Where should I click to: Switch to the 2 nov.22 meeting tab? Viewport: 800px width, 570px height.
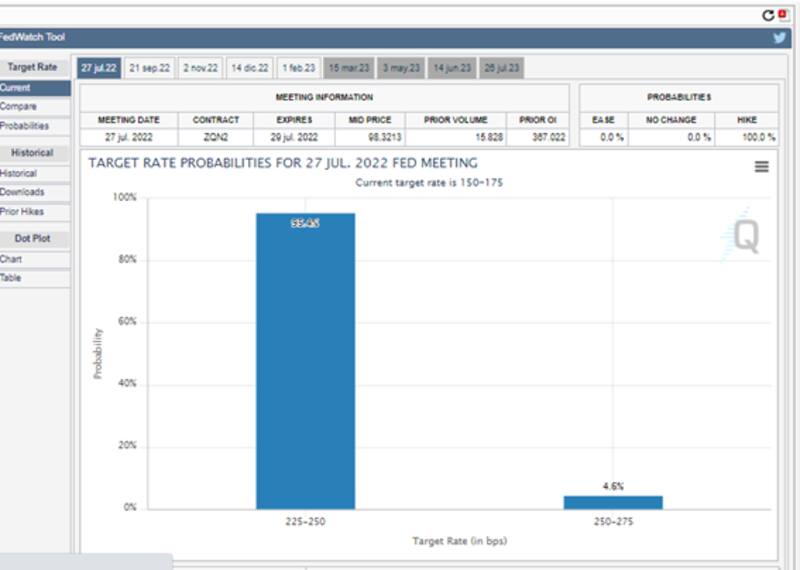coord(200,68)
